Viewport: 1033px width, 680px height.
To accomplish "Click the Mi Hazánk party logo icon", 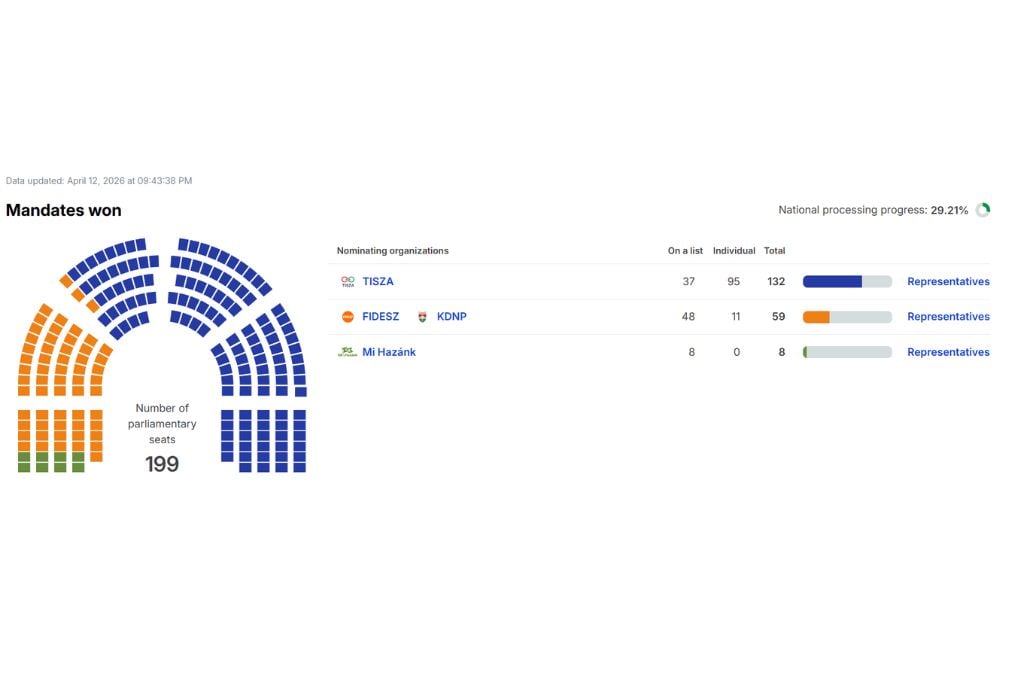I will tap(348, 352).
